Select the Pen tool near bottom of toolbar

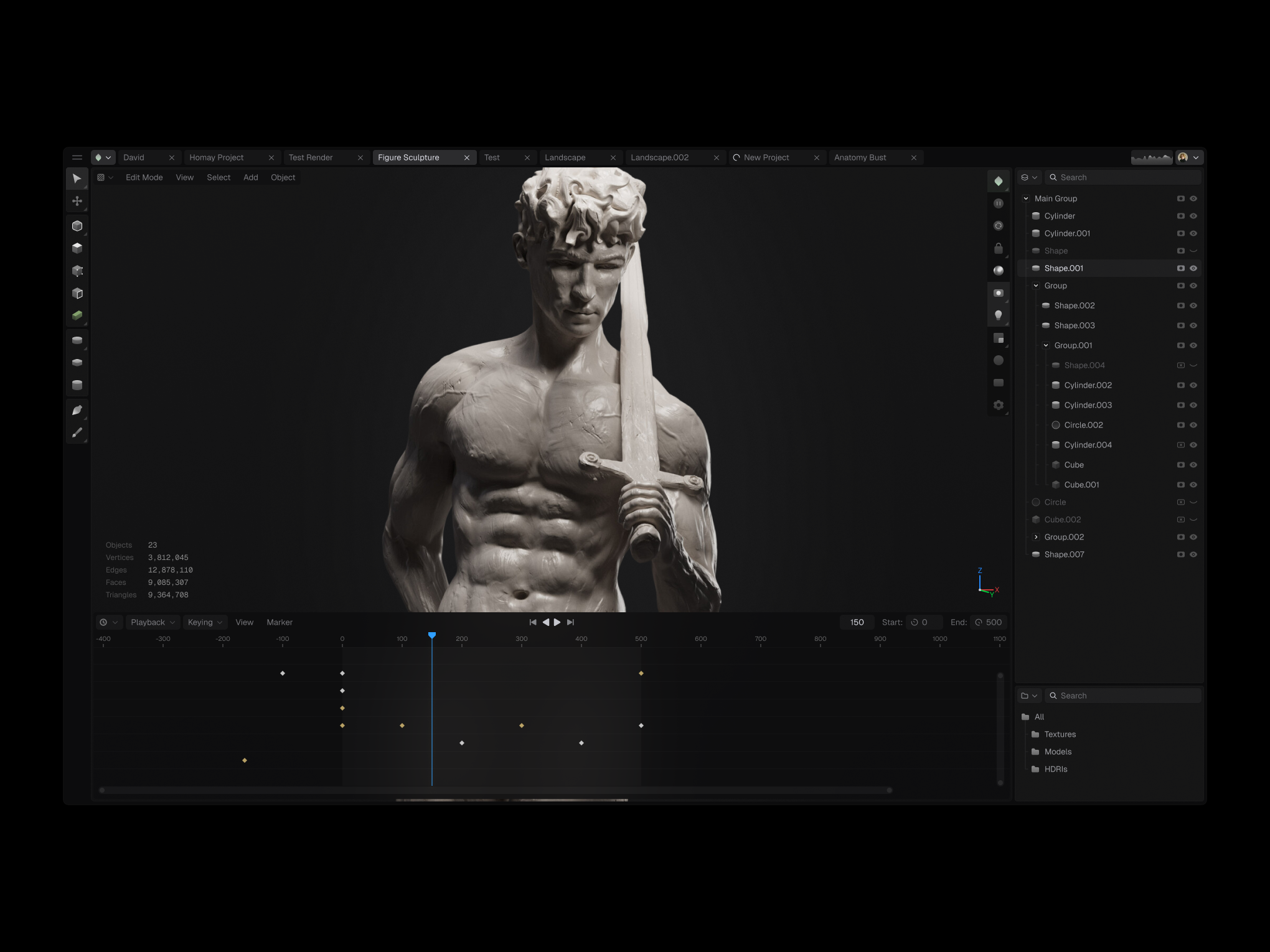click(77, 409)
